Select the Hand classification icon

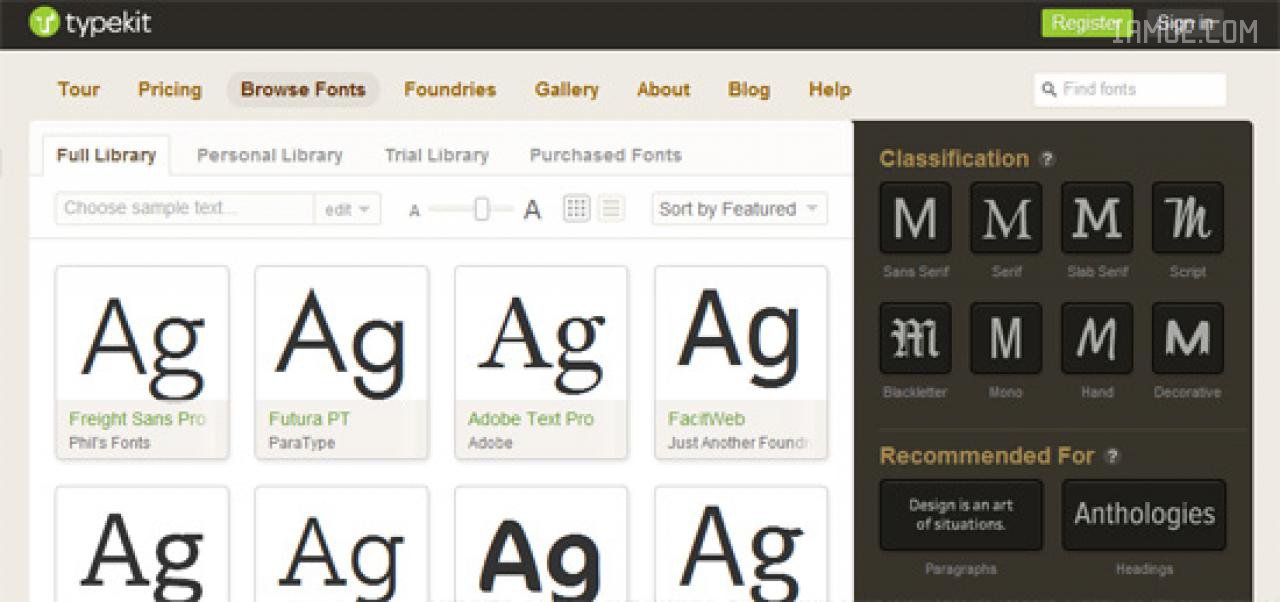pos(1097,339)
